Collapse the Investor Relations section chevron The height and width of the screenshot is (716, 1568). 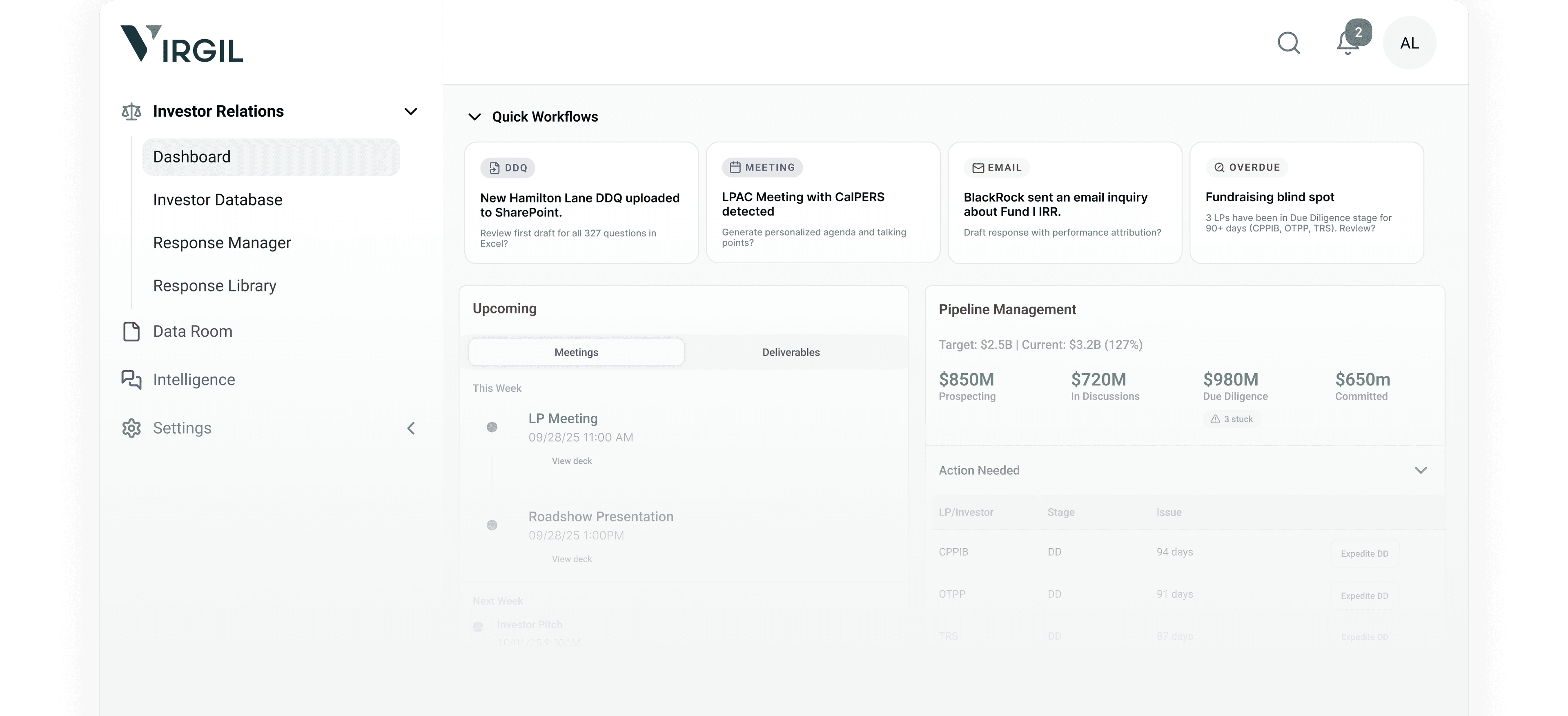click(x=411, y=111)
